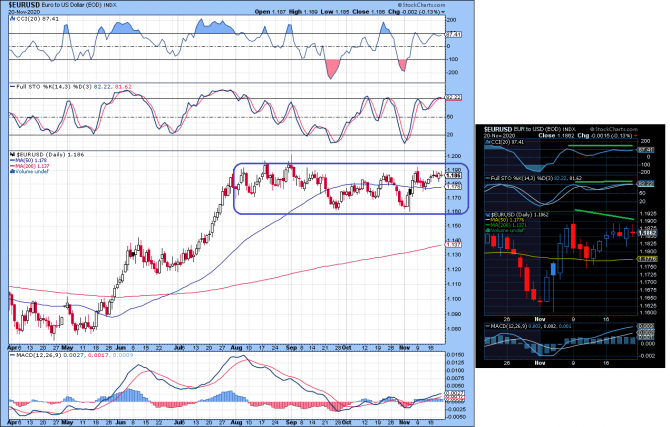Click the 1.1925 axis label on dark inset chart
The height and width of the screenshot is (427, 670).
648,213
